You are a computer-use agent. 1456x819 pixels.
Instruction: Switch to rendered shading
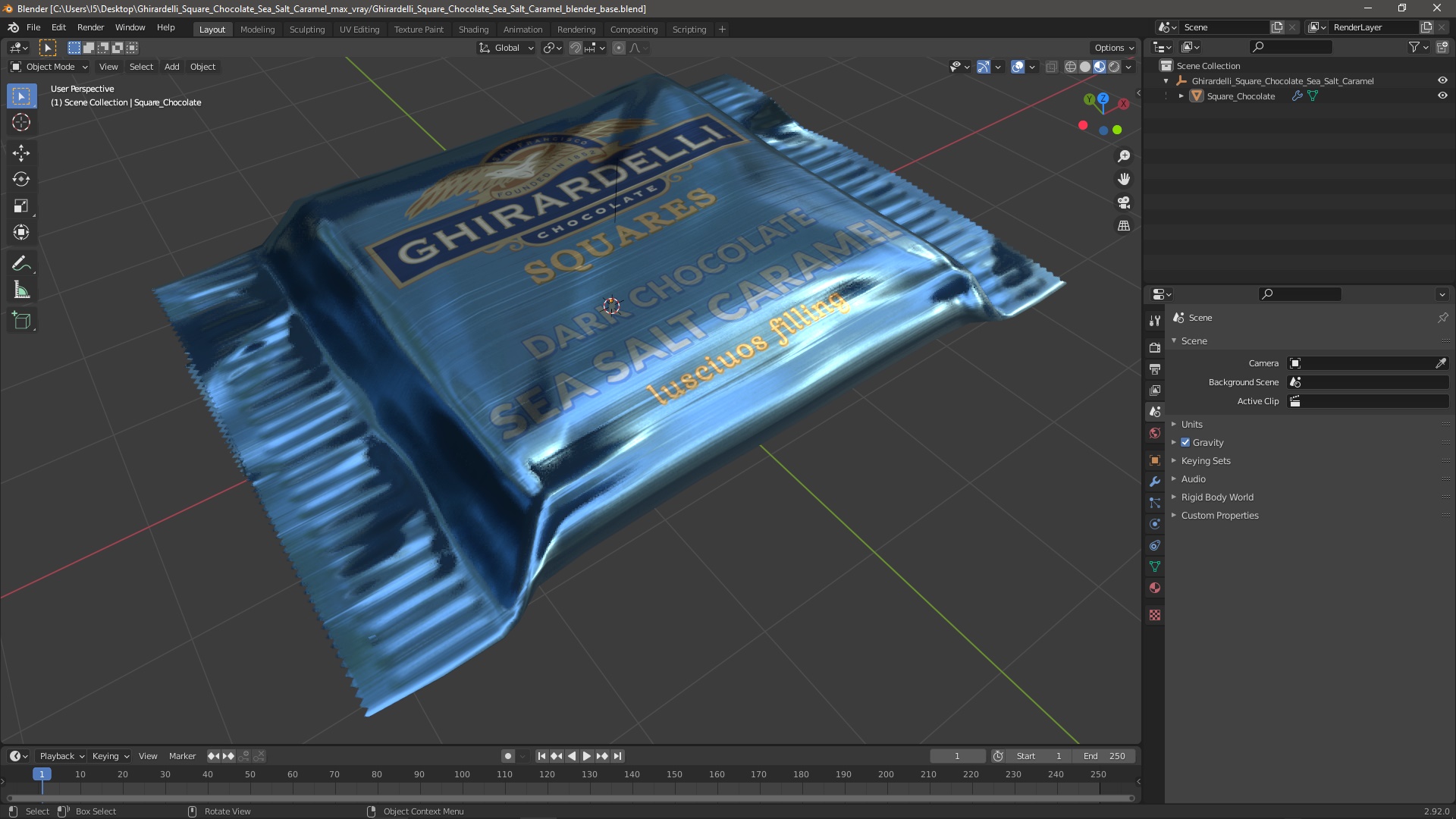click(x=1114, y=67)
